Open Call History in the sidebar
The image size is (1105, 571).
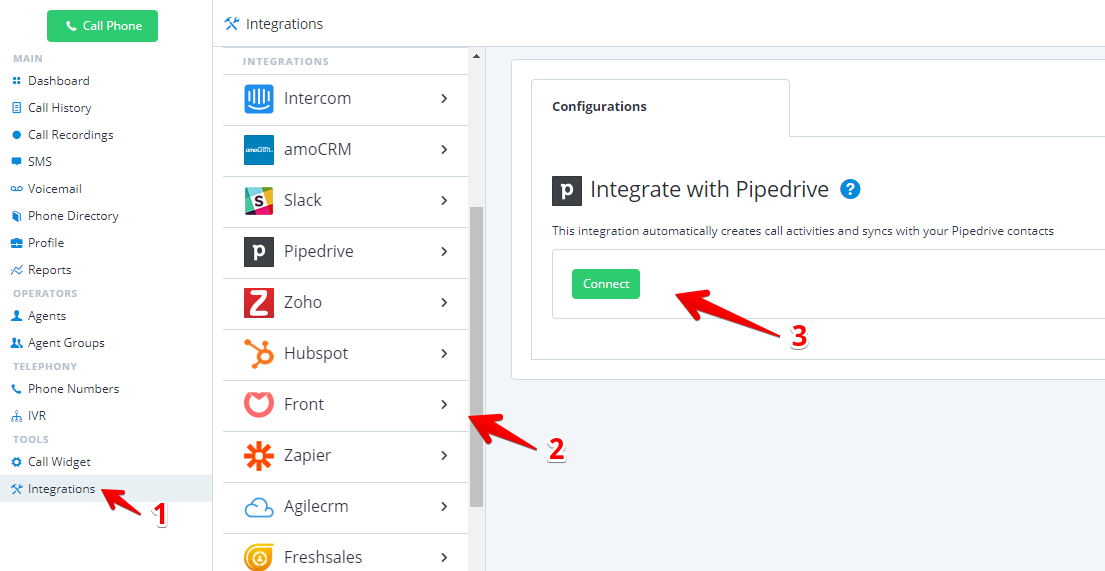pos(59,108)
